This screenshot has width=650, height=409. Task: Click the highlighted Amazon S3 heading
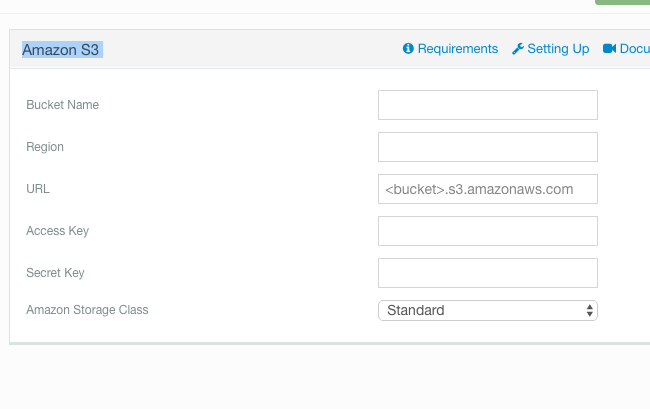point(61,50)
